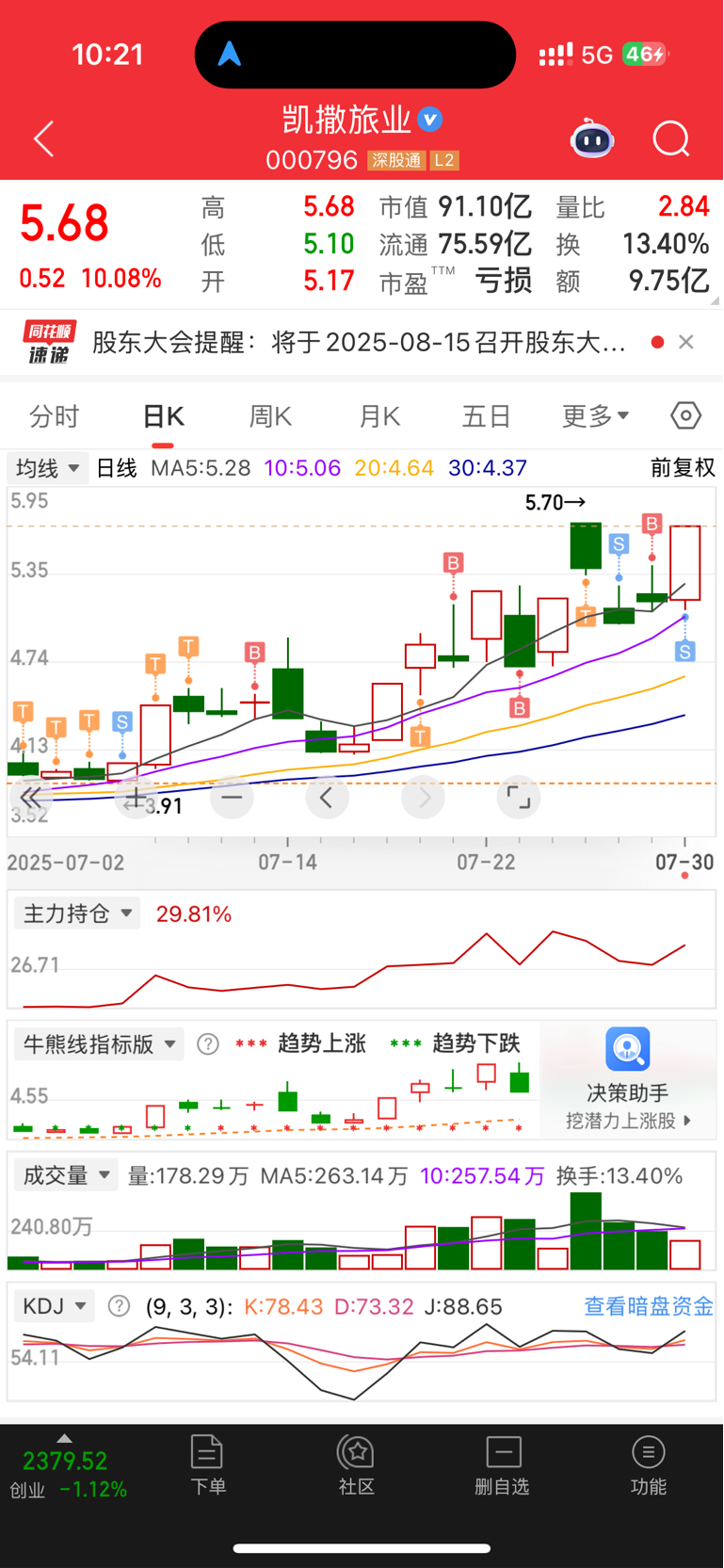Open 牛熊线指标版 dropdown

coord(99,1043)
